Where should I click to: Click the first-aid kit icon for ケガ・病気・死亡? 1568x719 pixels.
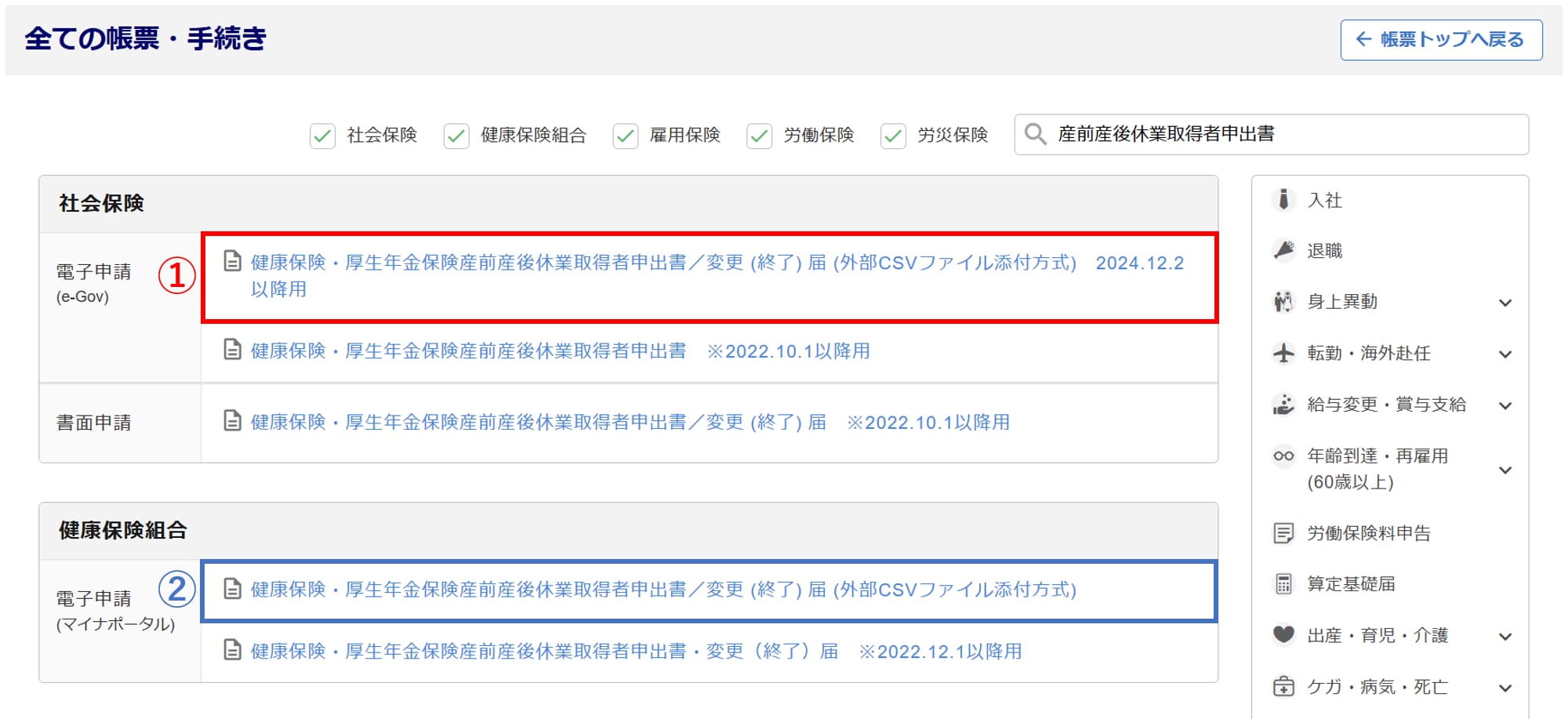click(1283, 687)
